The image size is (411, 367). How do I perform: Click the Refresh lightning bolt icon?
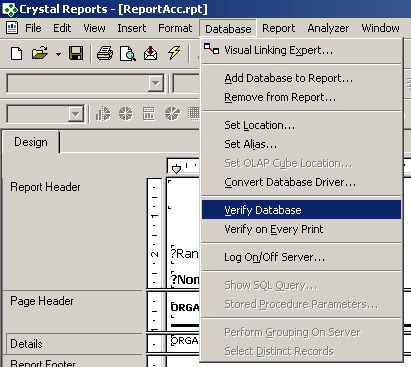(174, 53)
